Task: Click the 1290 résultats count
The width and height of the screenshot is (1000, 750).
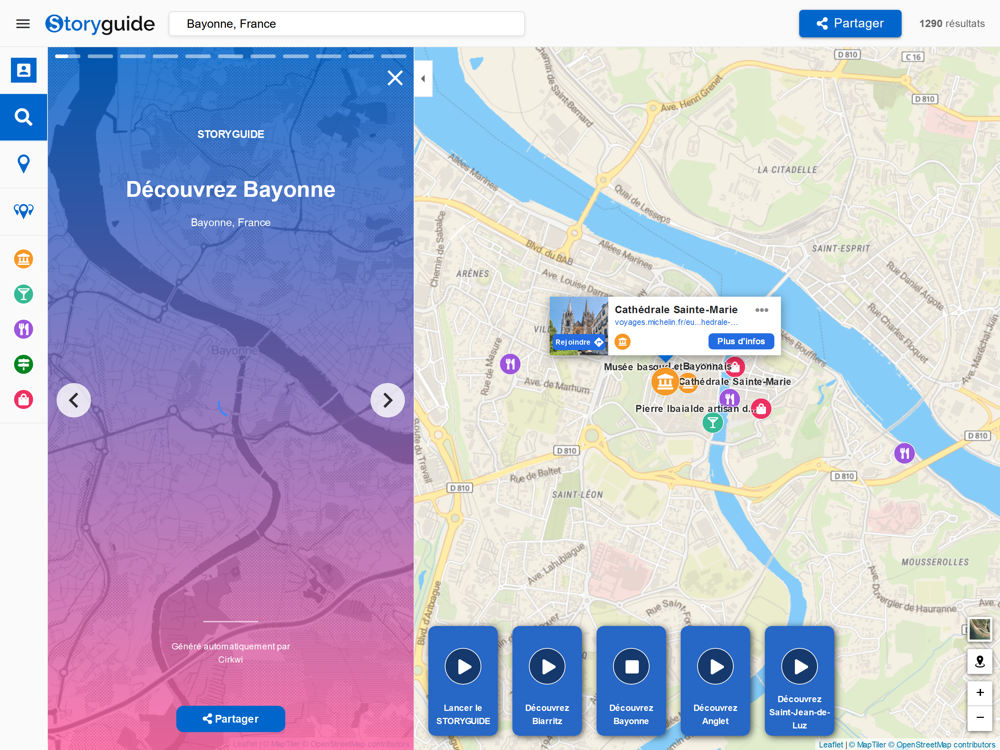Action: point(952,24)
